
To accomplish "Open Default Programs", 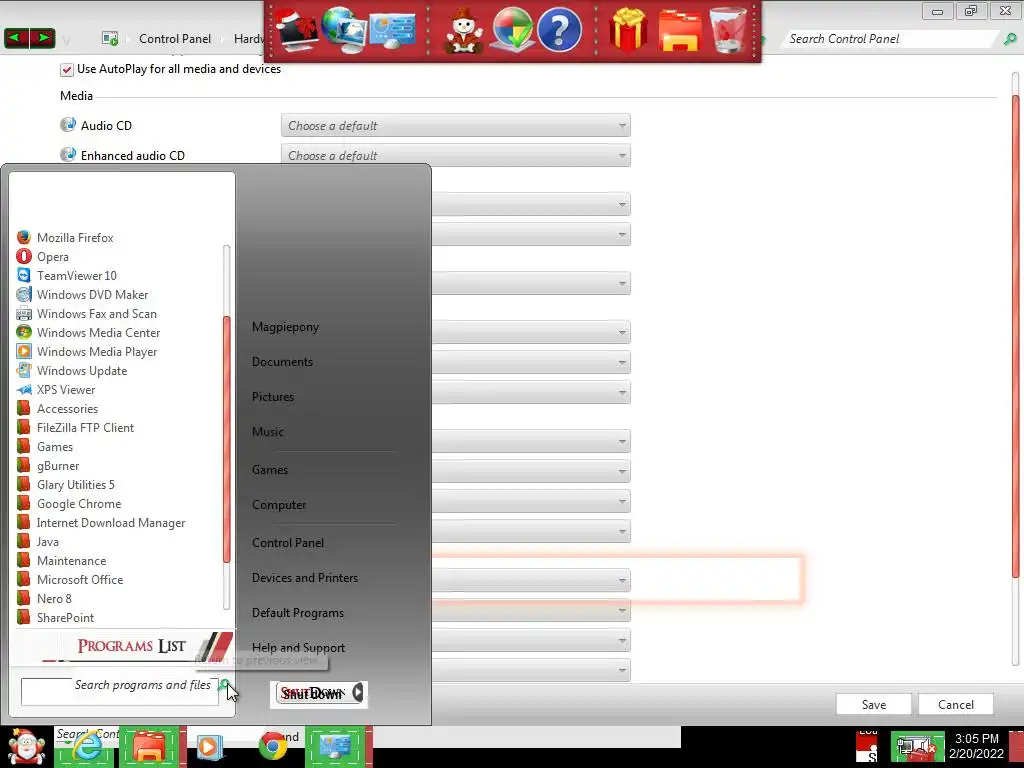I will click(x=298, y=613).
